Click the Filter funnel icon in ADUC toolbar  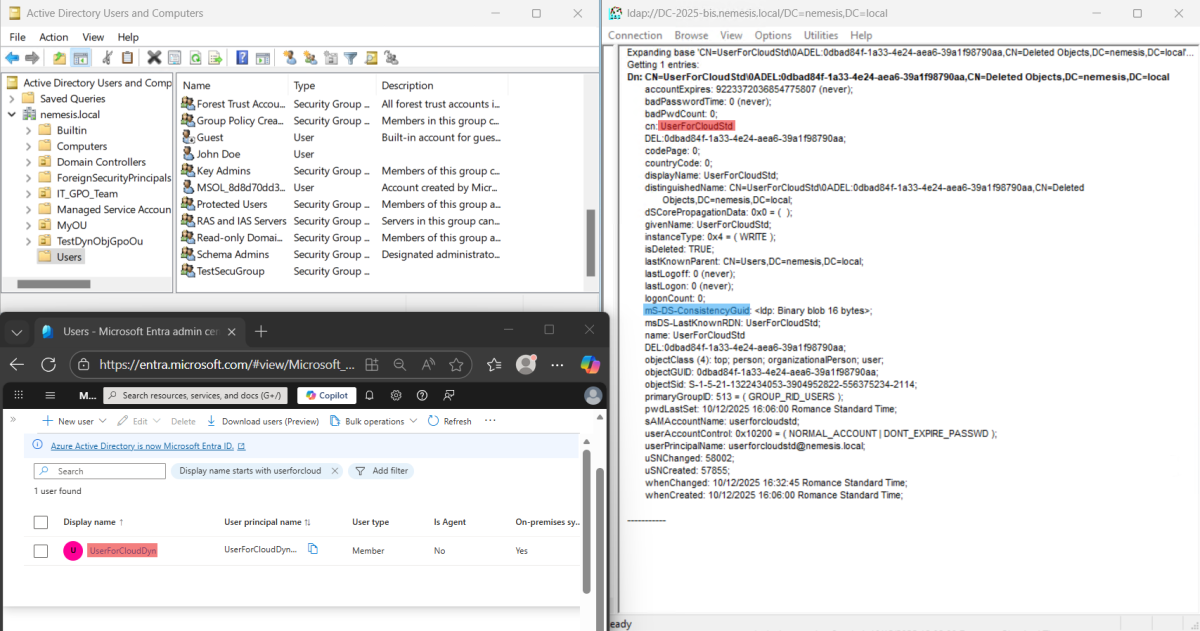point(350,58)
